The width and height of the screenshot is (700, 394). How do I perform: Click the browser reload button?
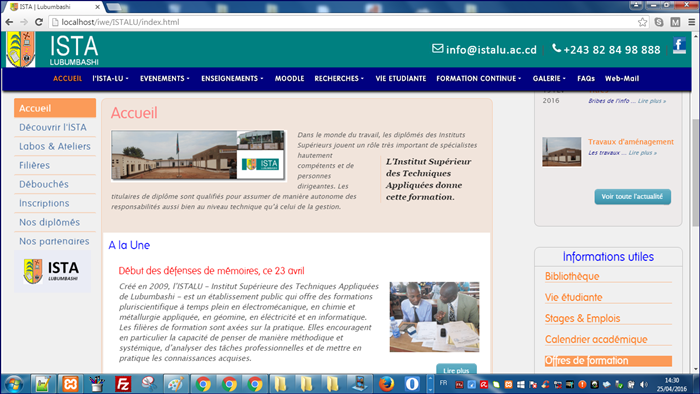39,22
